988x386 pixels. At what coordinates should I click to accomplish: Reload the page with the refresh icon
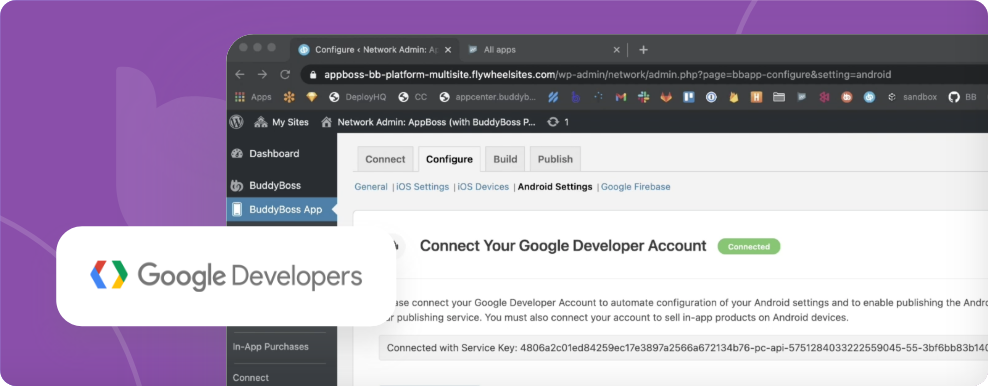285,74
